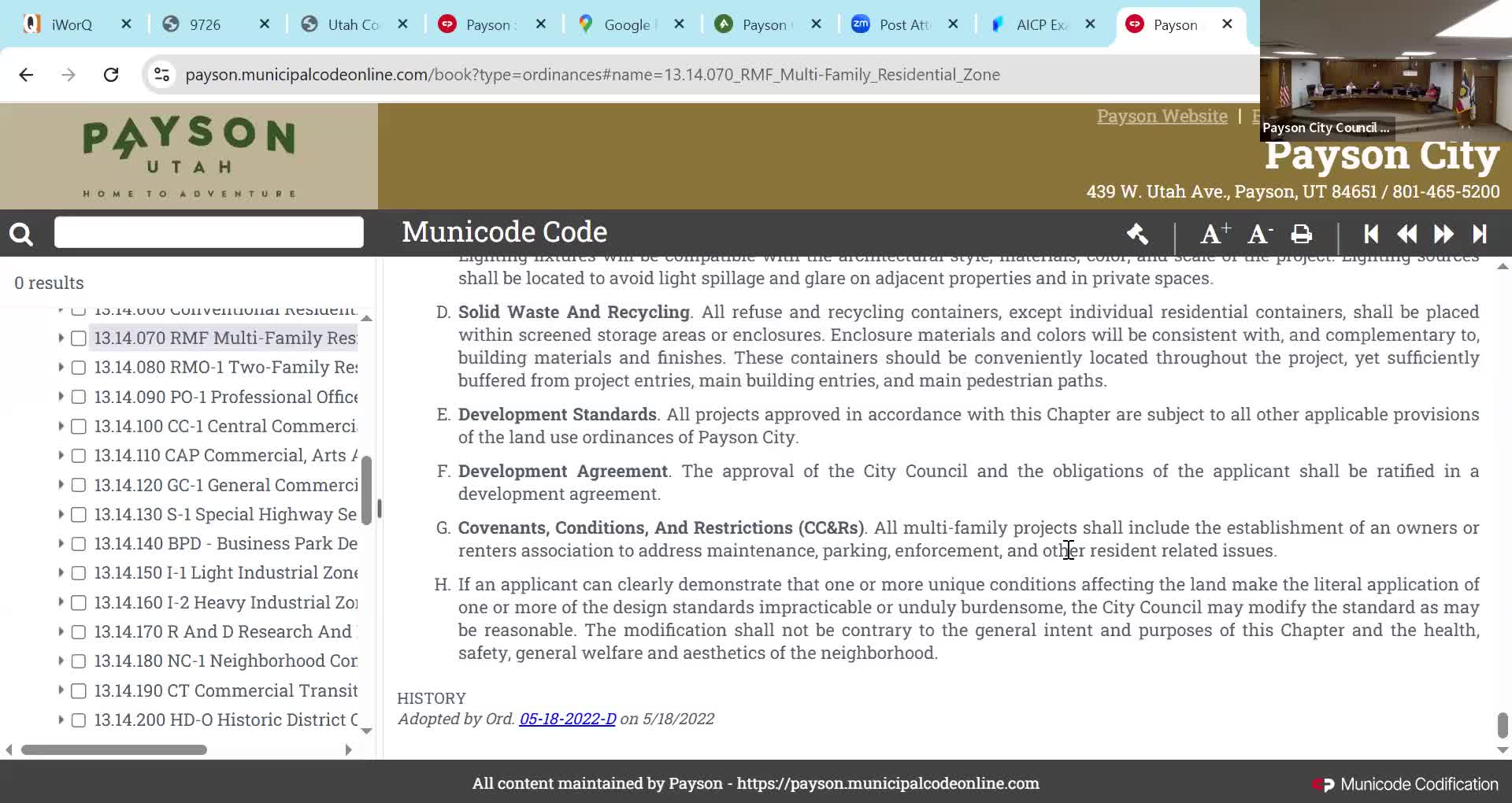Check the 13.14.070 RMF Multi-Family box
1512x803 pixels.
coord(78,339)
